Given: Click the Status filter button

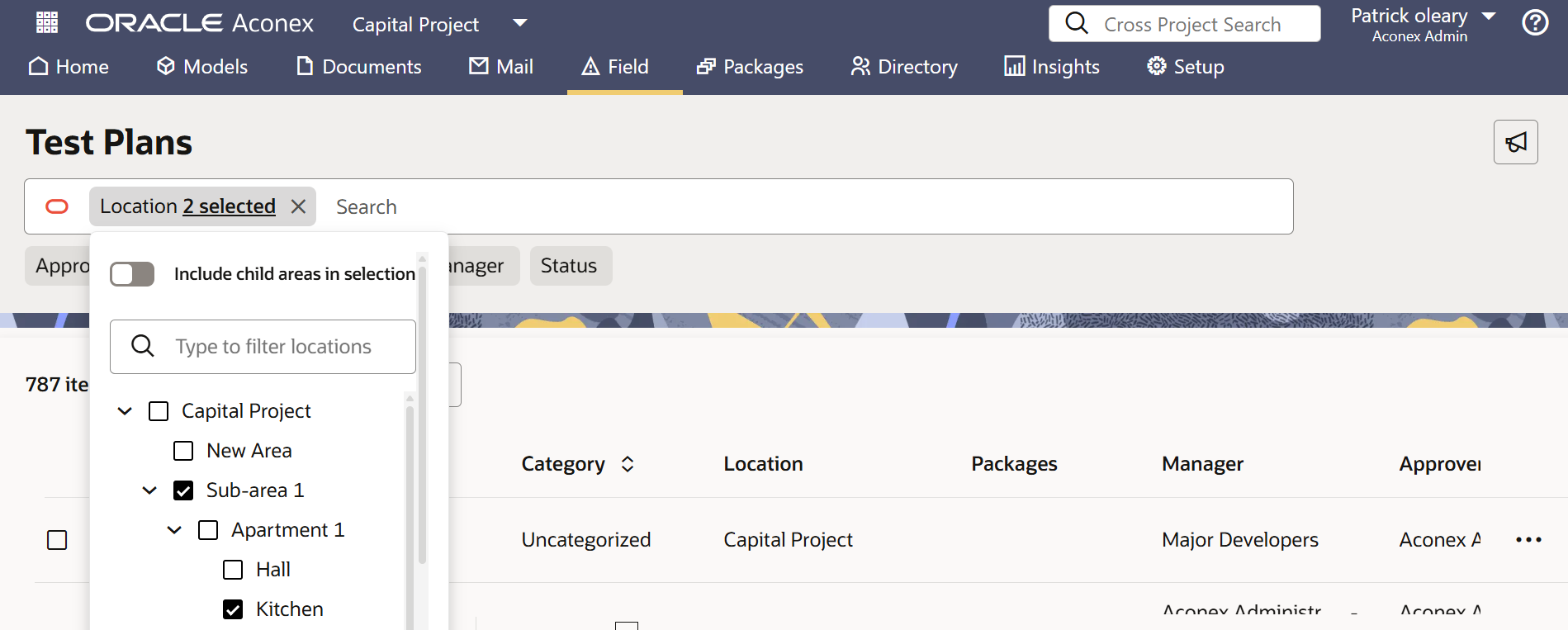Looking at the screenshot, I should (570, 266).
